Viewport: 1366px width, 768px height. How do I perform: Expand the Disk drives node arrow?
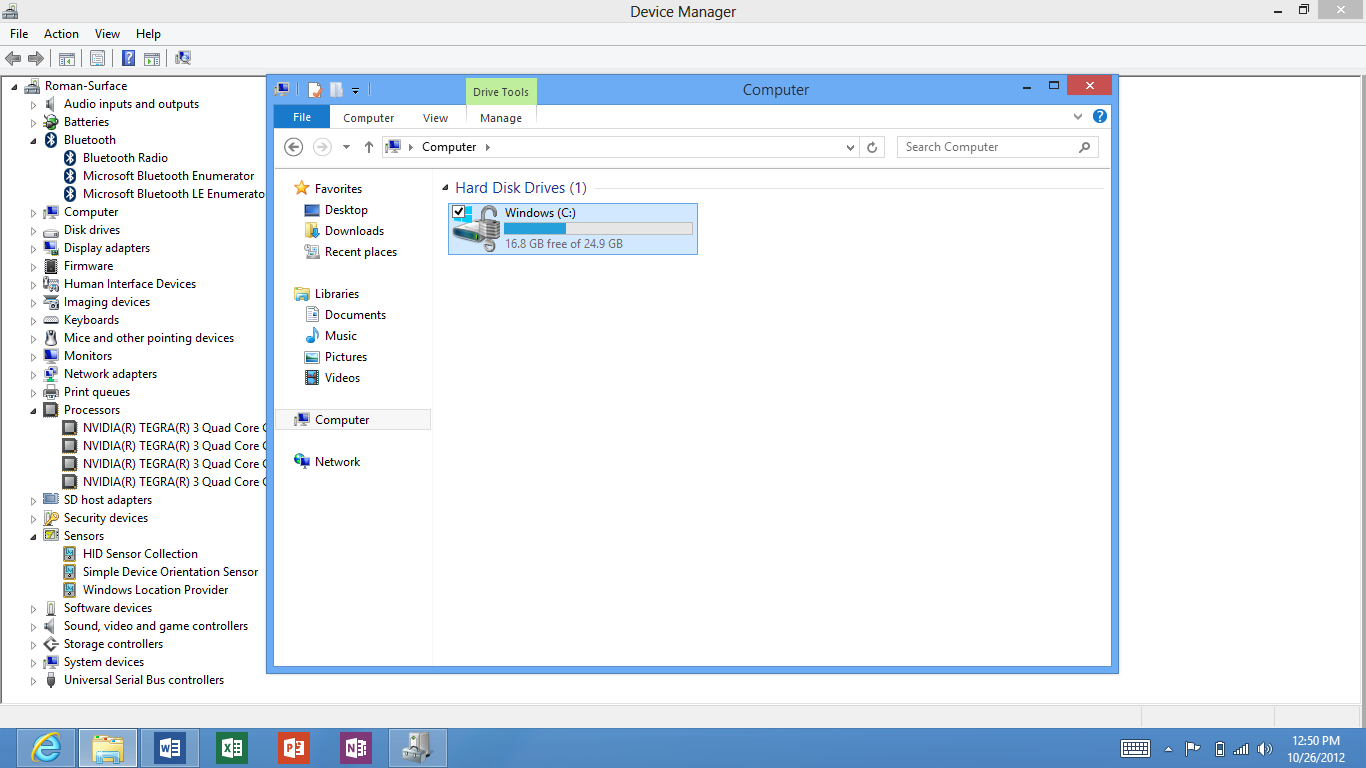pyautogui.click(x=33, y=230)
